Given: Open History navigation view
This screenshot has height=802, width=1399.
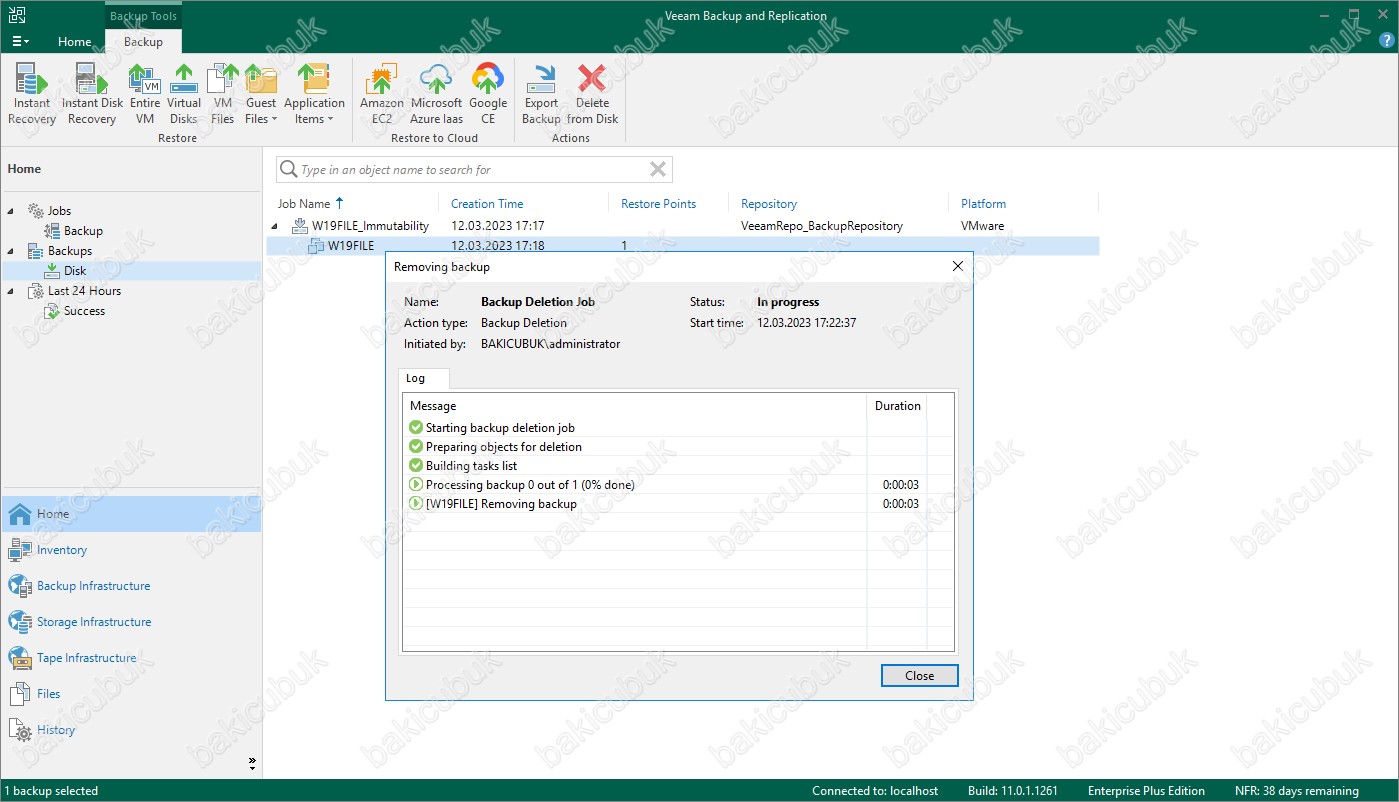Looking at the screenshot, I should 131,730.
